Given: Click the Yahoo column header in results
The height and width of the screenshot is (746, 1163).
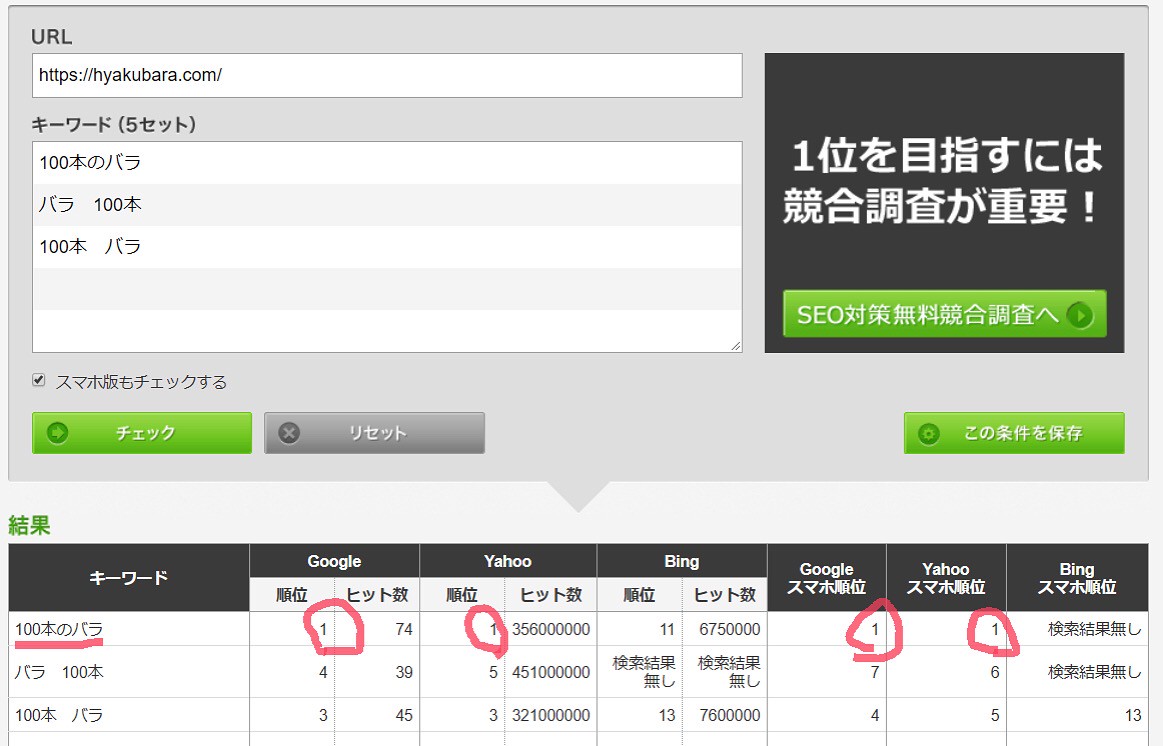Looking at the screenshot, I should (507, 561).
